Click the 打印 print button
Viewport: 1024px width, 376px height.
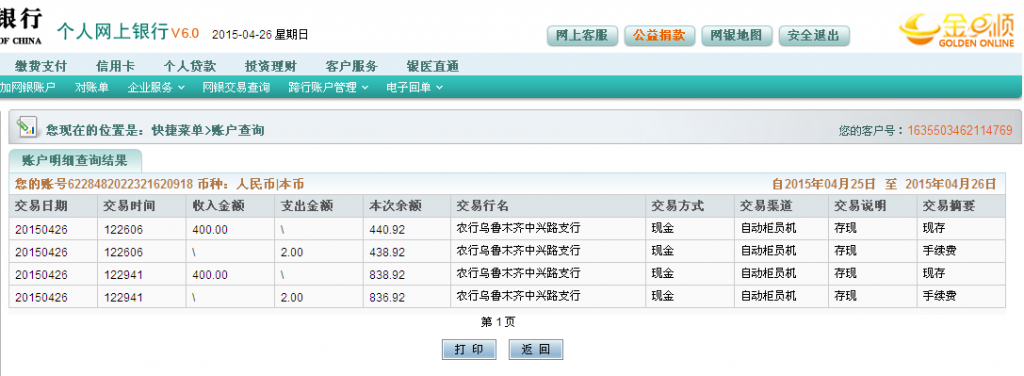469,349
